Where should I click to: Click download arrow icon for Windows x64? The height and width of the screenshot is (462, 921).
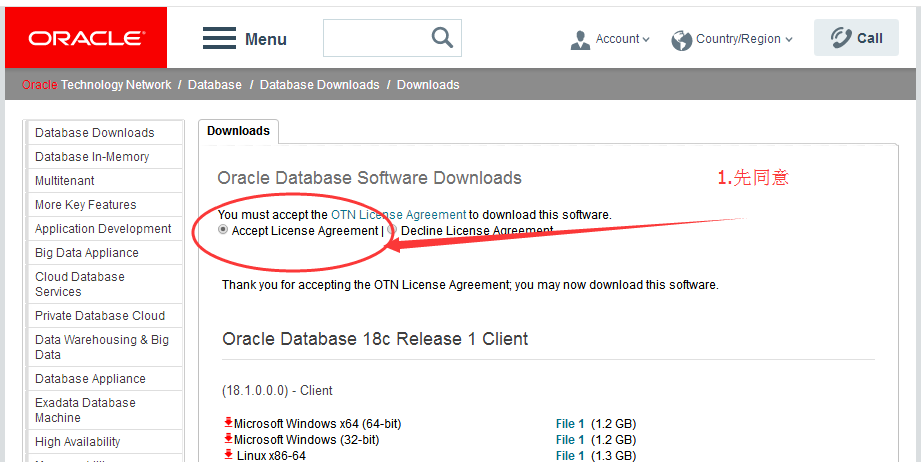pyautogui.click(x=228, y=423)
